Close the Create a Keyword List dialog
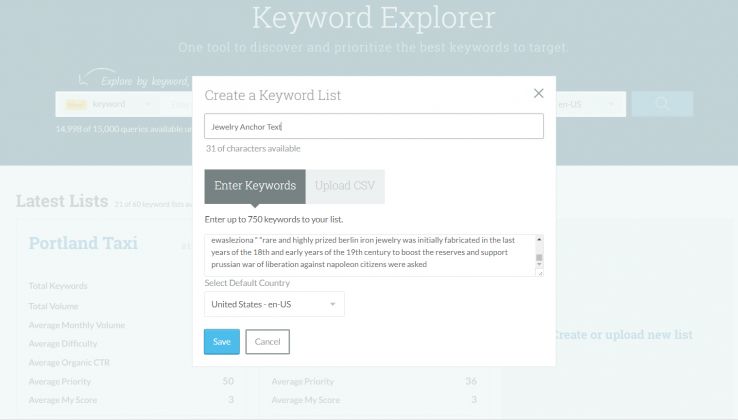The width and height of the screenshot is (738, 420). (538, 93)
